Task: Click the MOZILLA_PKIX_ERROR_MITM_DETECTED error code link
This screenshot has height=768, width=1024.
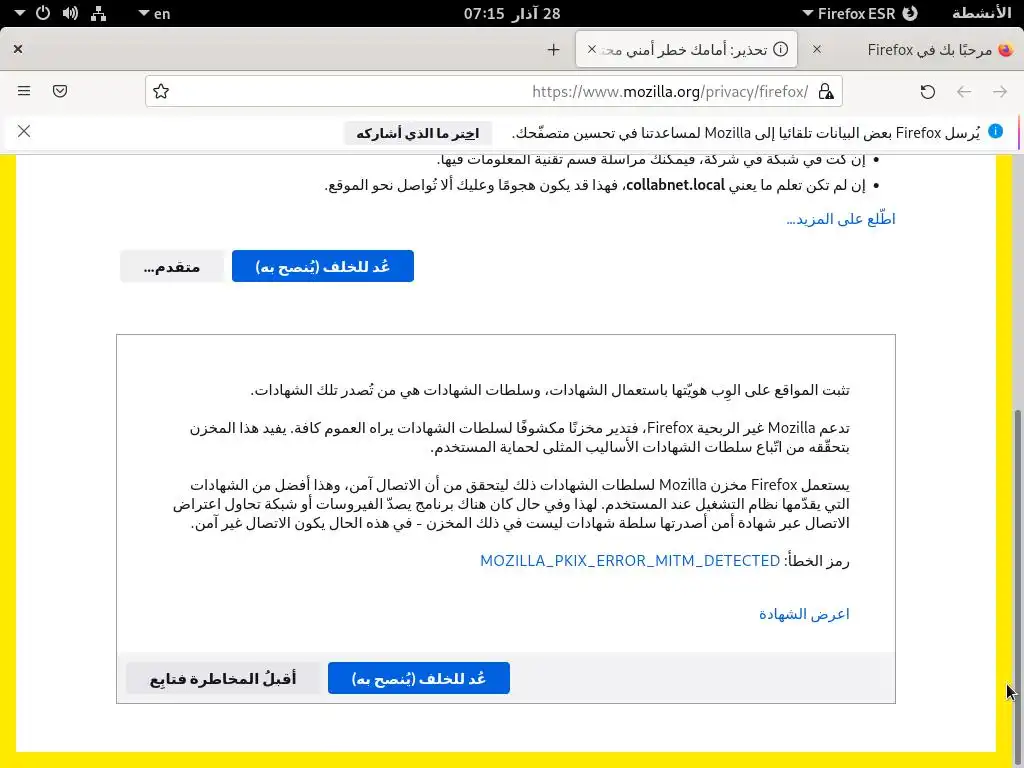Action: pos(630,561)
